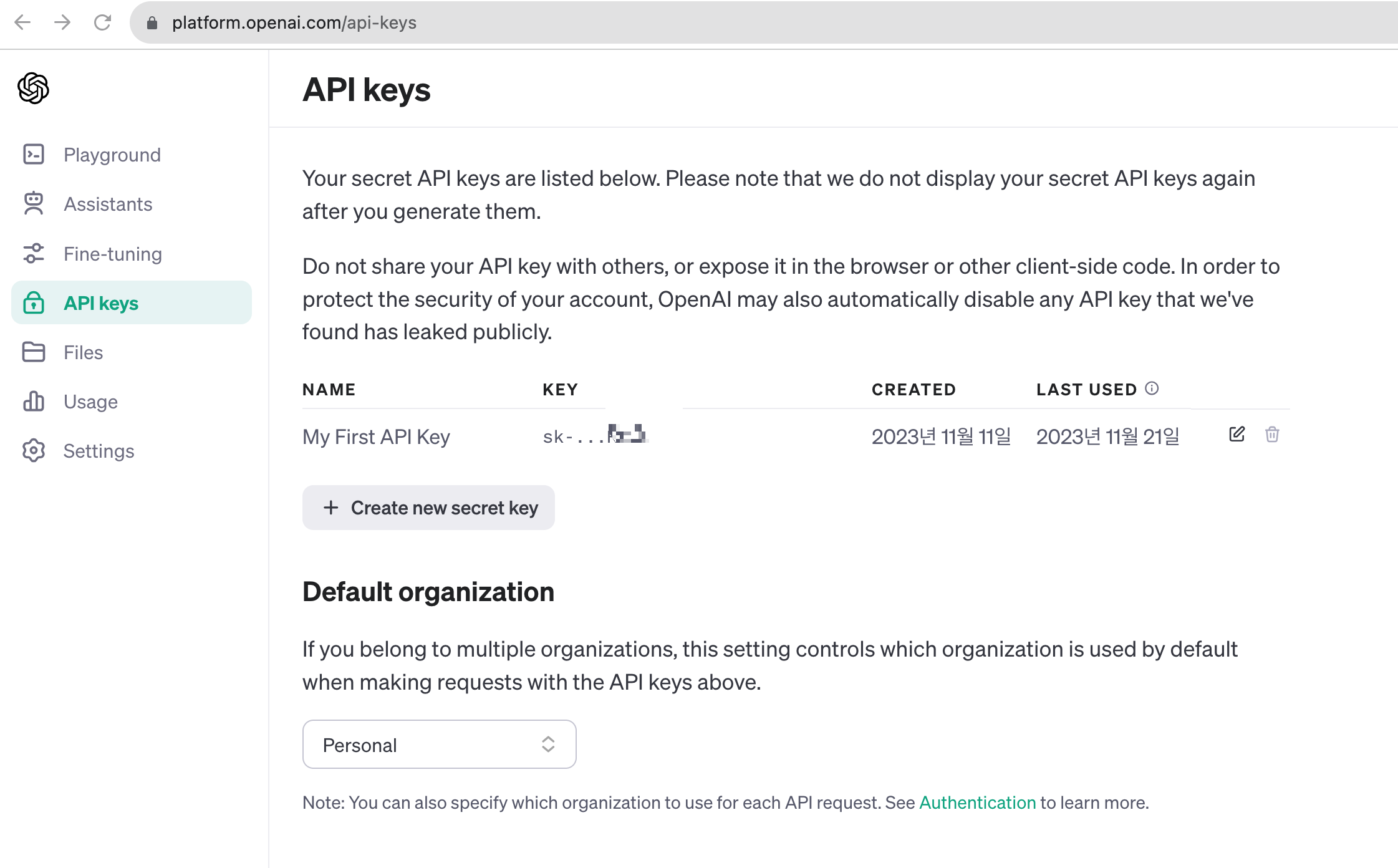Screen dimensions: 1398x868
Task: Go to the Playground page
Action: pos(112,155)
